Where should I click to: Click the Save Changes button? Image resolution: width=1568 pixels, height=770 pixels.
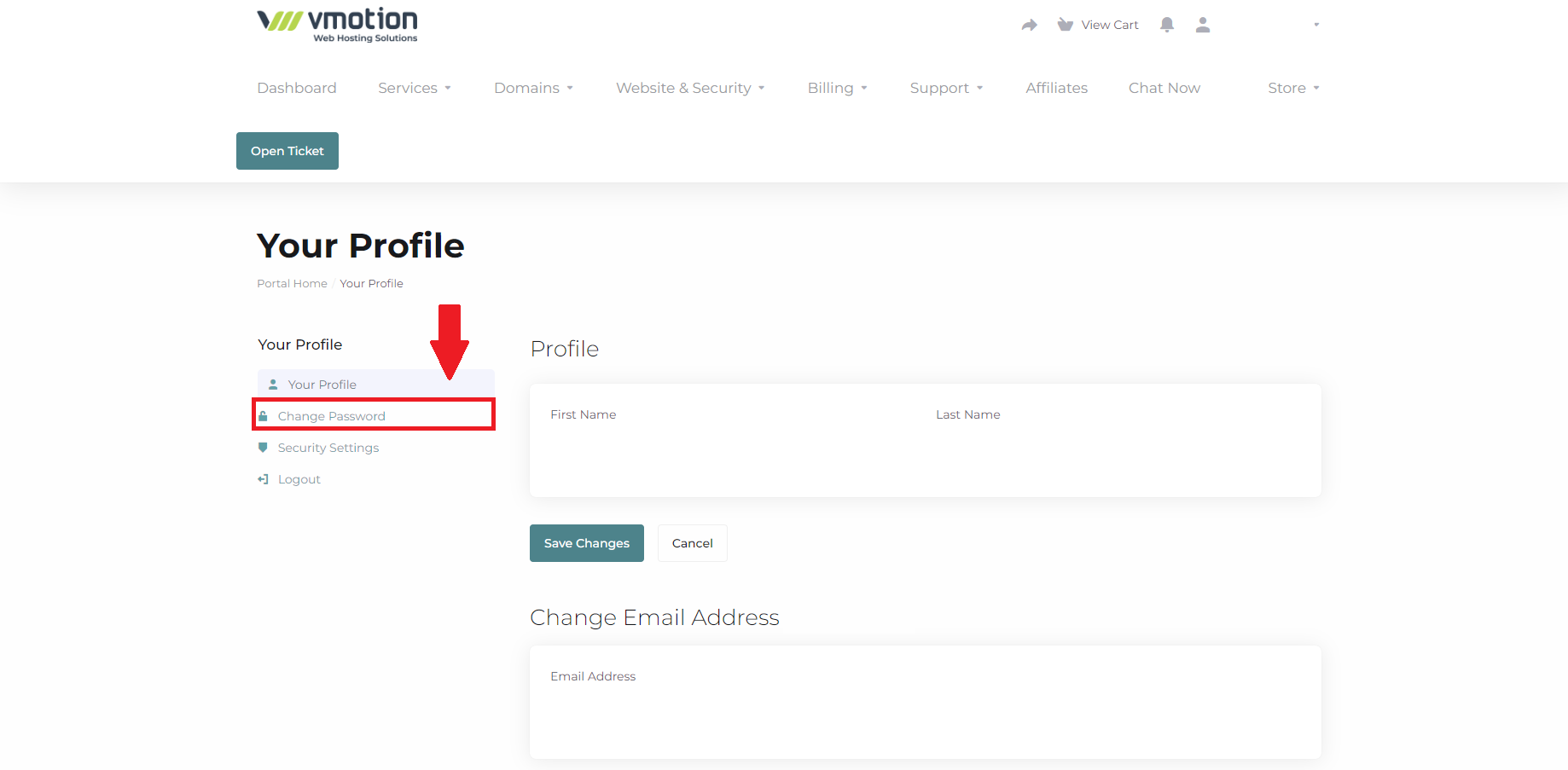[x=587, y=543]
